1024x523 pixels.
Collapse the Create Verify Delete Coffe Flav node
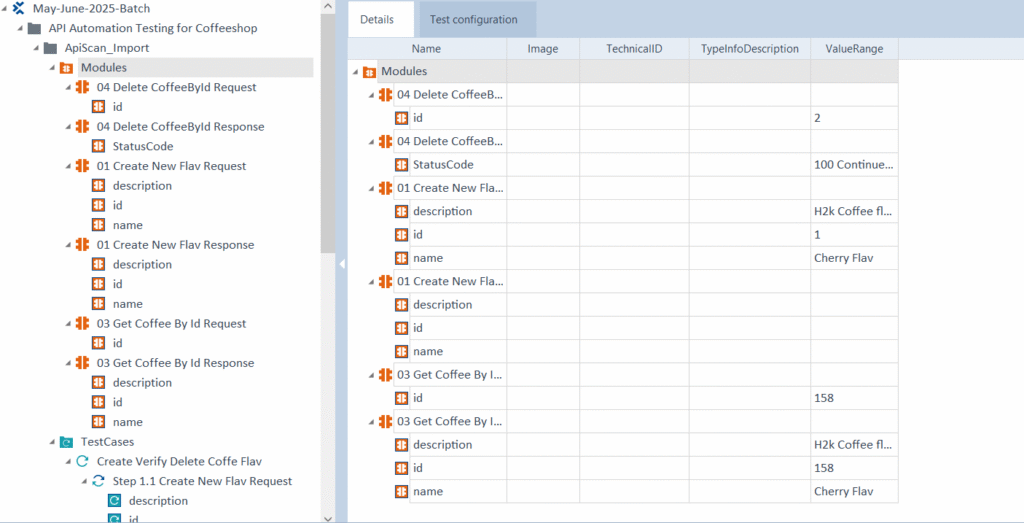tap(69, 462)
